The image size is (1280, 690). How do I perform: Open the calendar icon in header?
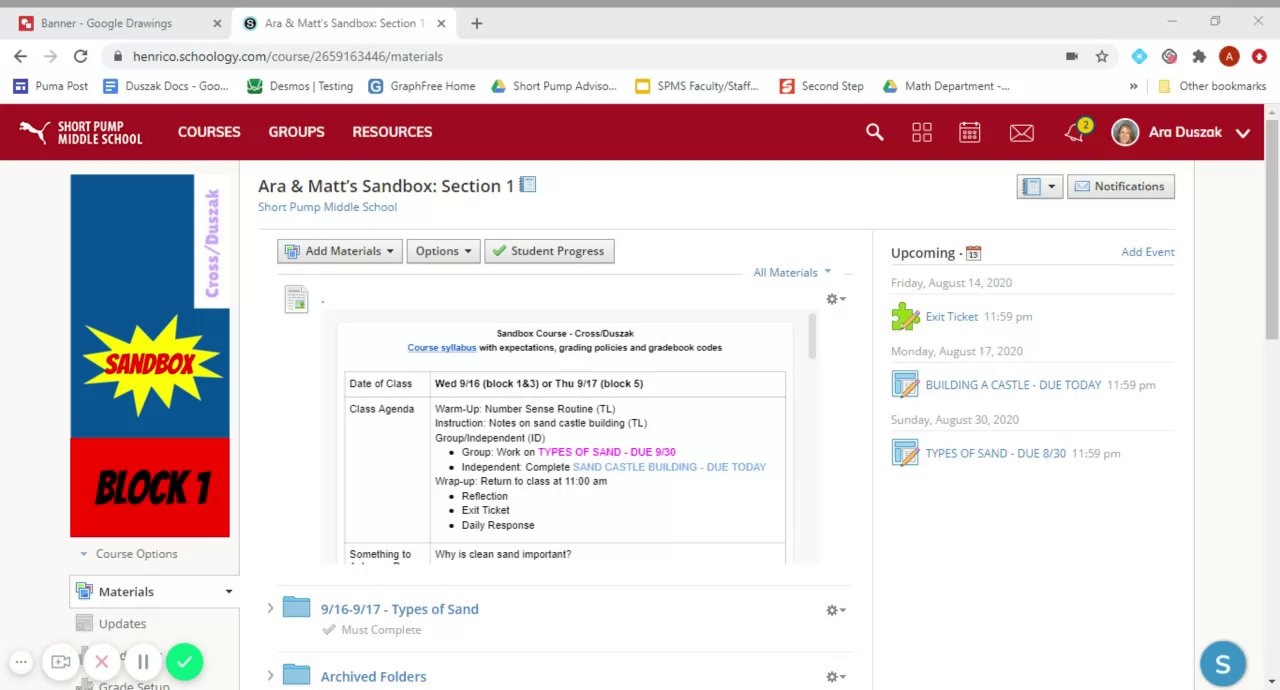pos(969,132)
